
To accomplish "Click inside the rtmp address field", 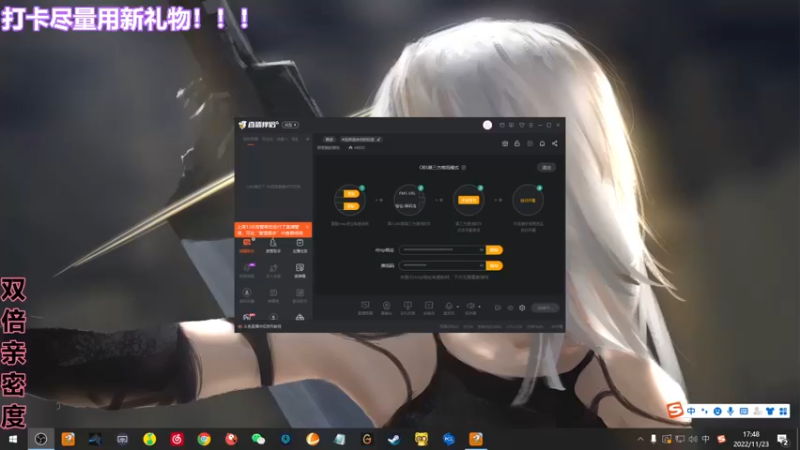I will [442, 250].
